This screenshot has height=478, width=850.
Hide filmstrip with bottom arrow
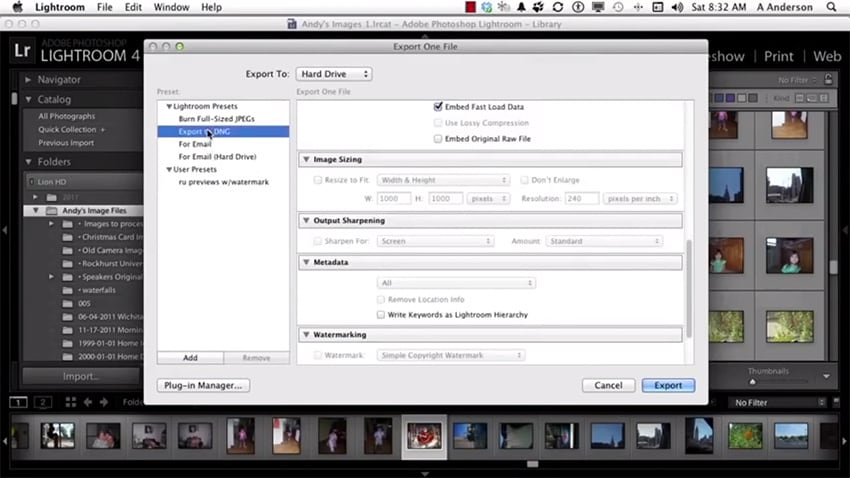[x=425, y=474]
